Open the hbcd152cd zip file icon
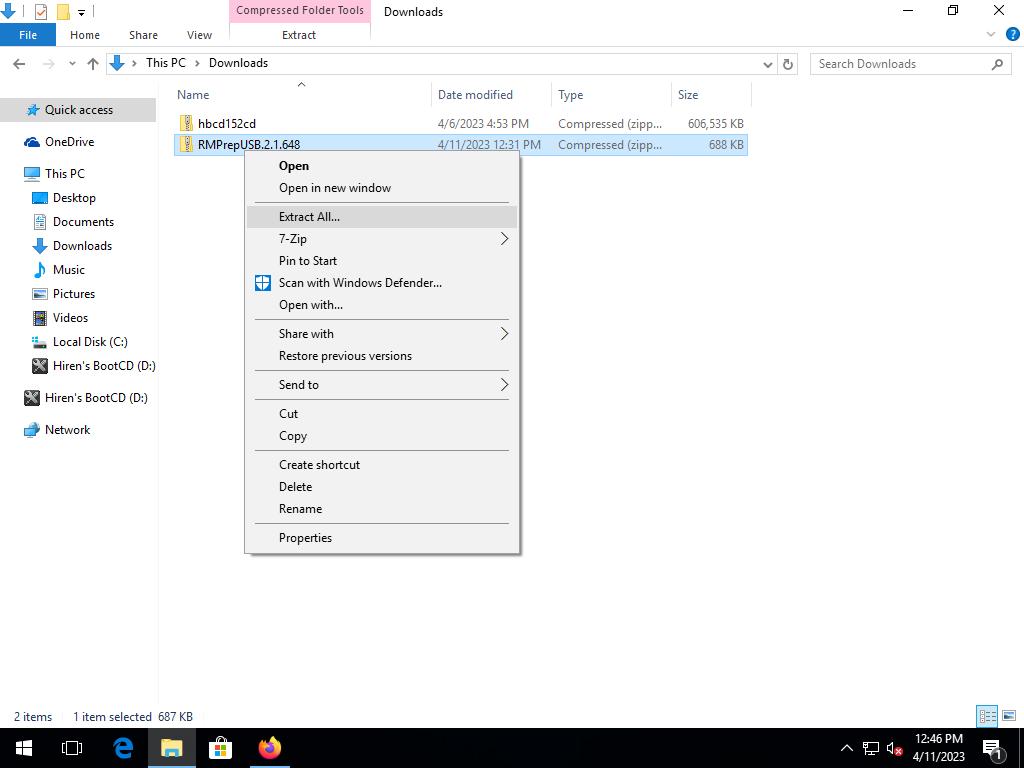The image size is (1024, 768). pyautogui.click(x=187, y=124)
